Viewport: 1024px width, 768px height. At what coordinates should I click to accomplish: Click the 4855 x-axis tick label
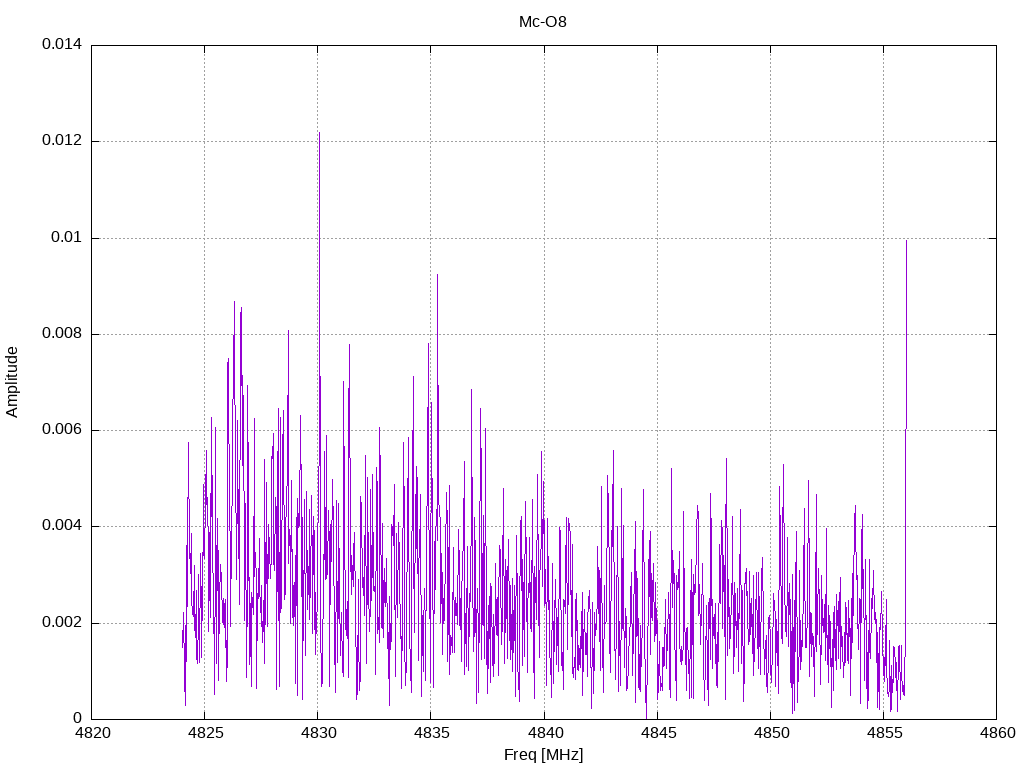pos(884,733)
